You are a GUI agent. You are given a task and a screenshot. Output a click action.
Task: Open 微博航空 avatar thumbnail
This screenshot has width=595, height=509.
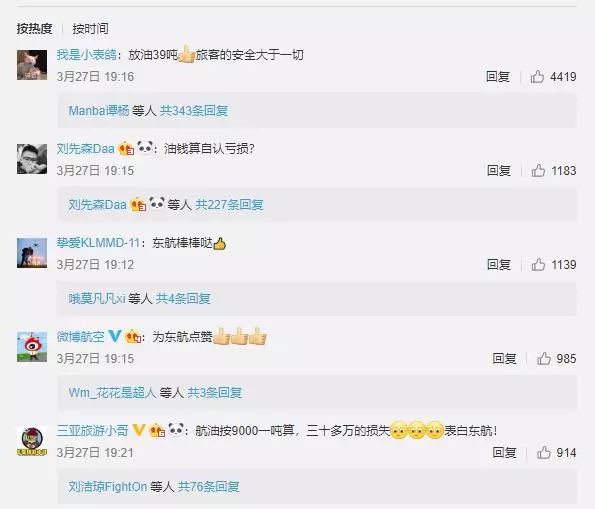[32, 347]
